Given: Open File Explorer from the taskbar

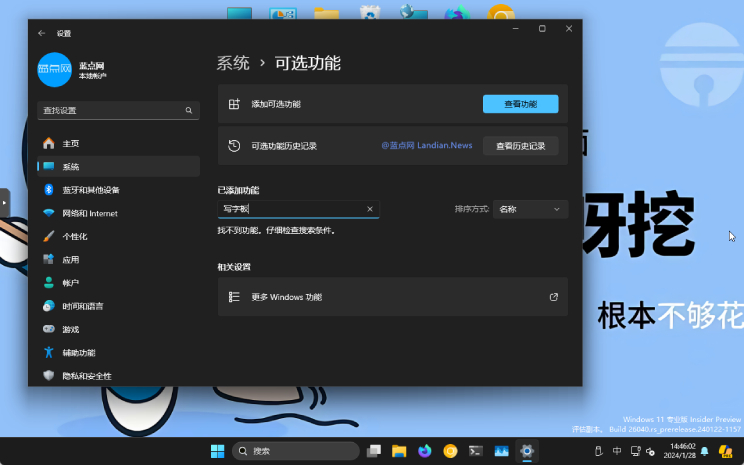Looking at the screenshot, I should click(x=398, y=451).
